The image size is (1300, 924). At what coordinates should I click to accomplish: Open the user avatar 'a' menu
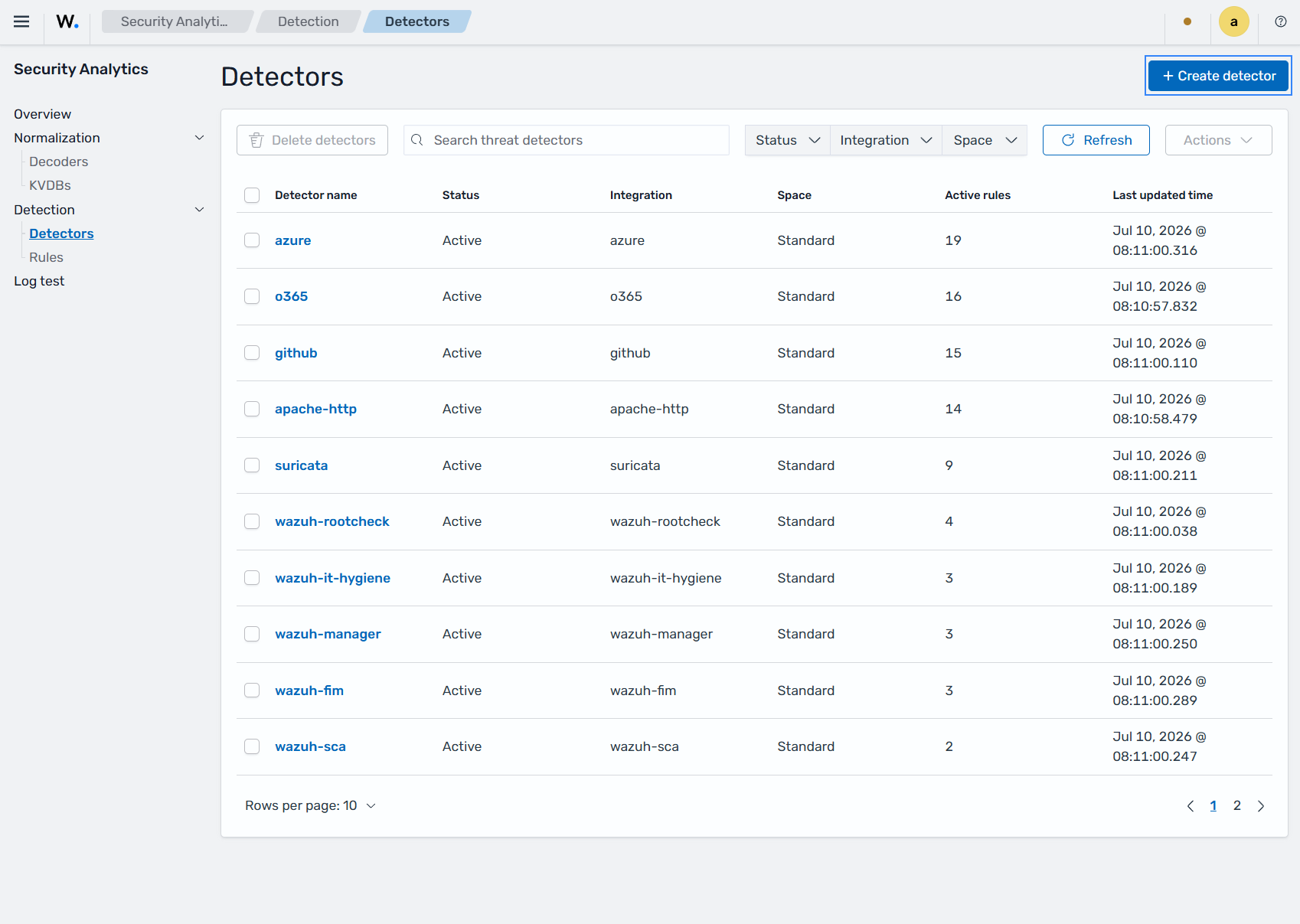(x=1234, y=21)
